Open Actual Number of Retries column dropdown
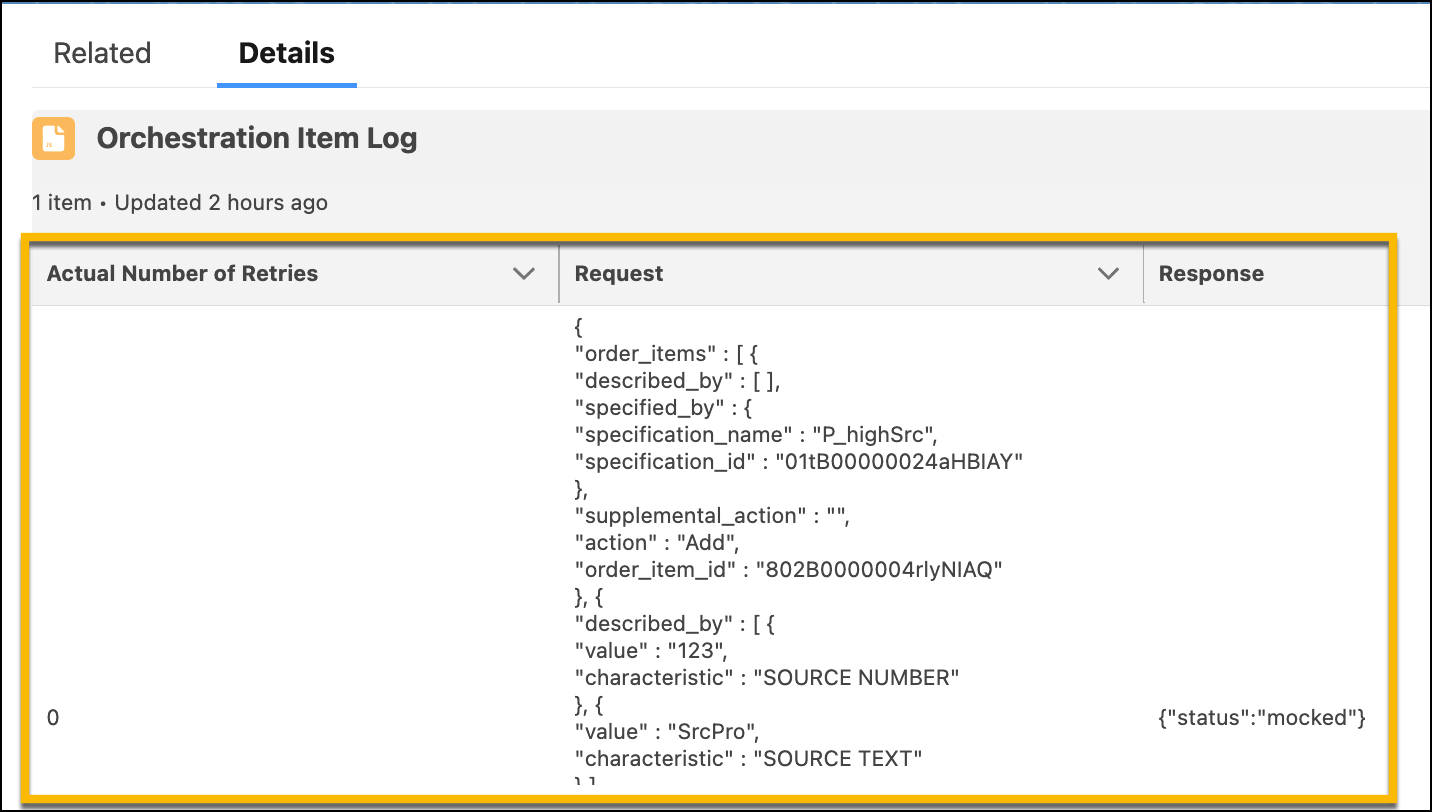 click(x=523, y=274)
